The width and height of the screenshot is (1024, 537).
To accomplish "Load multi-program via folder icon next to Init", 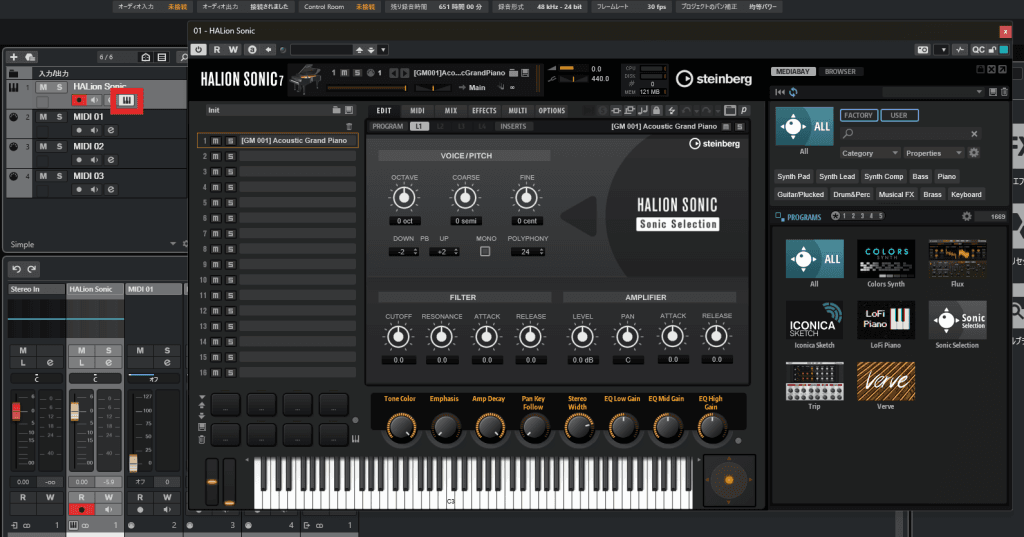I will point(336,110).
